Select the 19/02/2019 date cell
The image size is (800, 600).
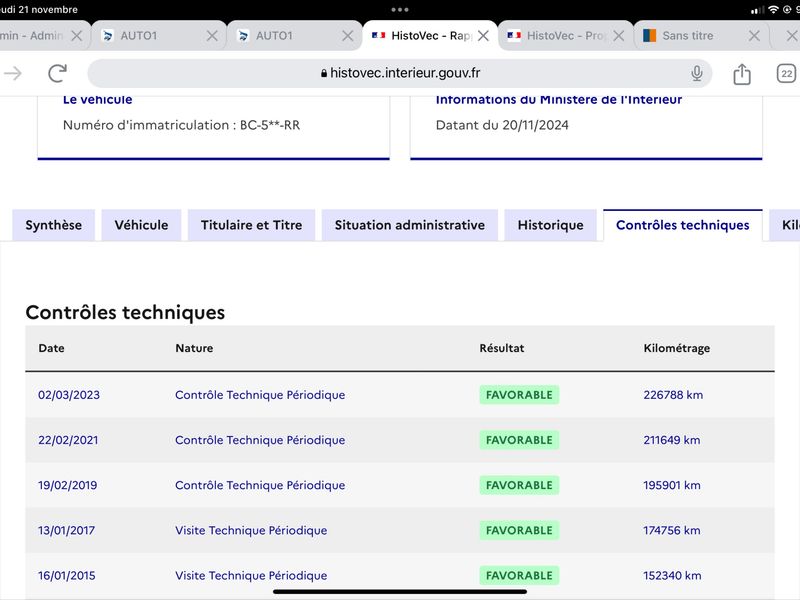pos(67,485)
